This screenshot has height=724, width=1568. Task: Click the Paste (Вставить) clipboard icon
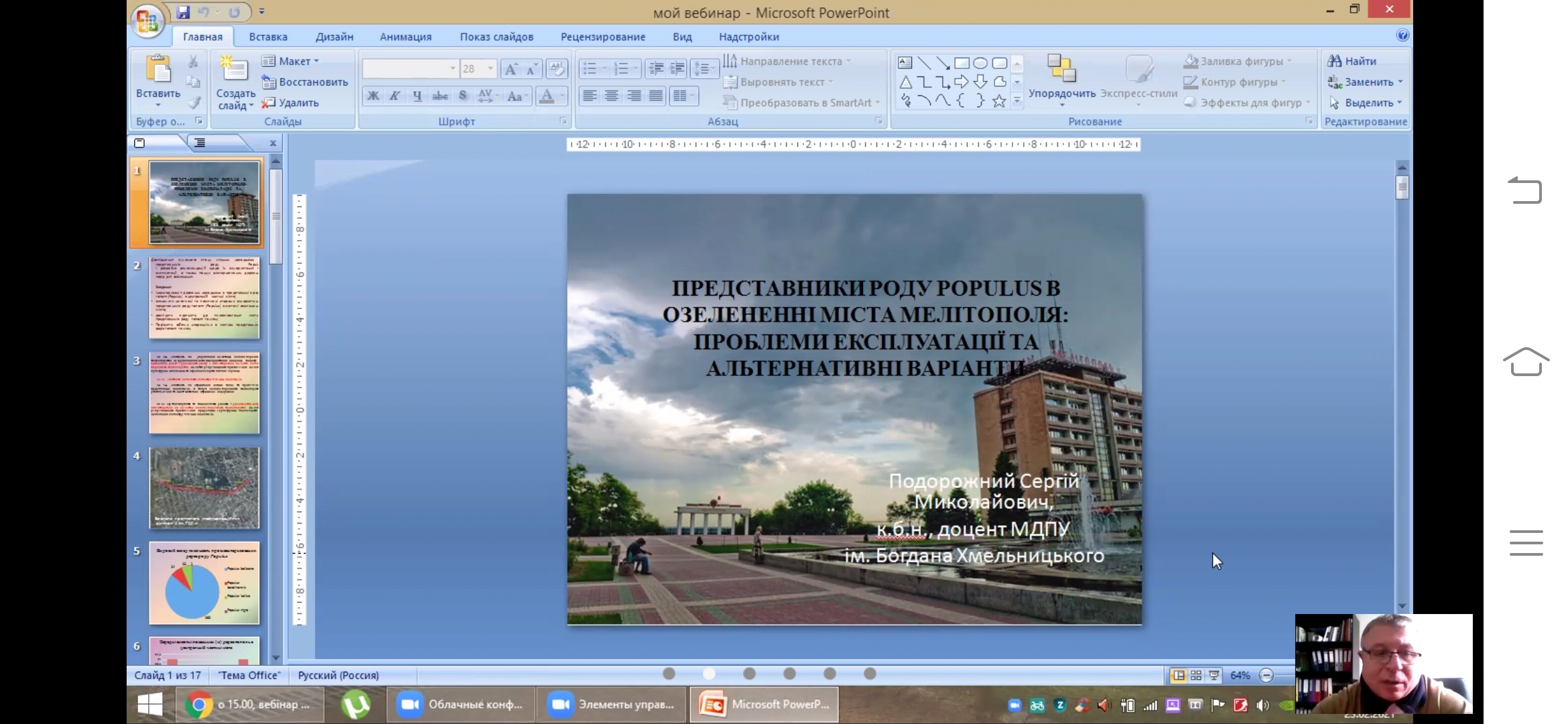click(158, 70)
